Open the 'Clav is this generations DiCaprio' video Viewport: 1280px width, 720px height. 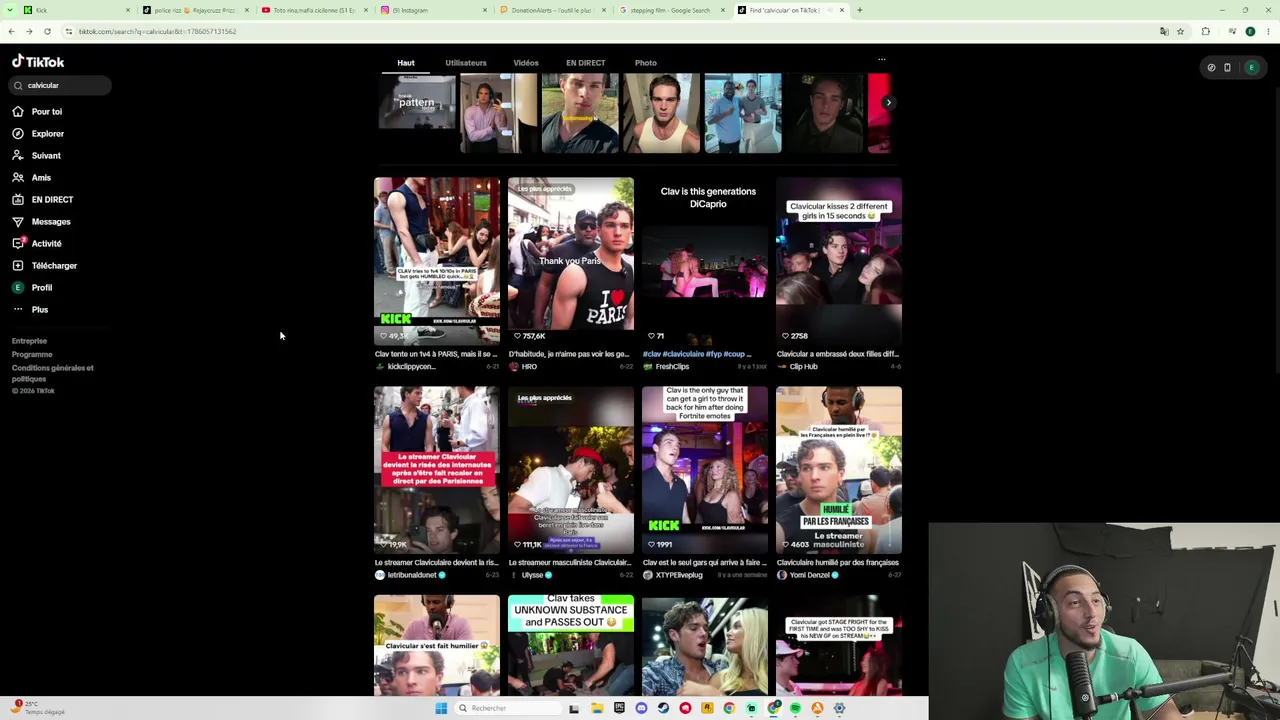point(705,262)
